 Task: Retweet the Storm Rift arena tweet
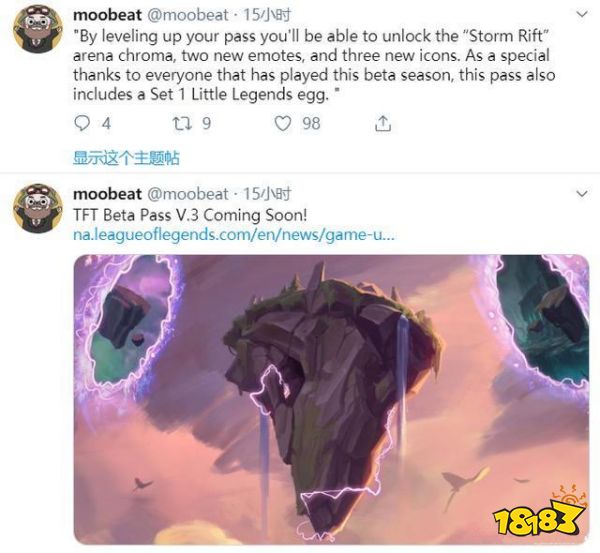point(180,123)
